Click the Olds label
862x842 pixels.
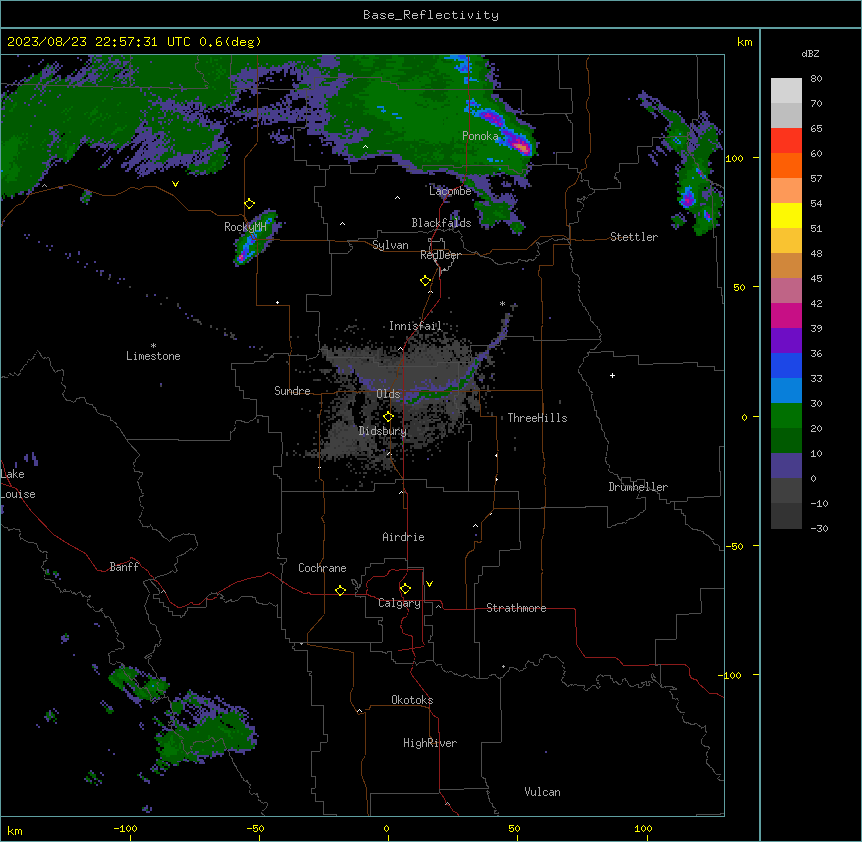tap(388, 394)
